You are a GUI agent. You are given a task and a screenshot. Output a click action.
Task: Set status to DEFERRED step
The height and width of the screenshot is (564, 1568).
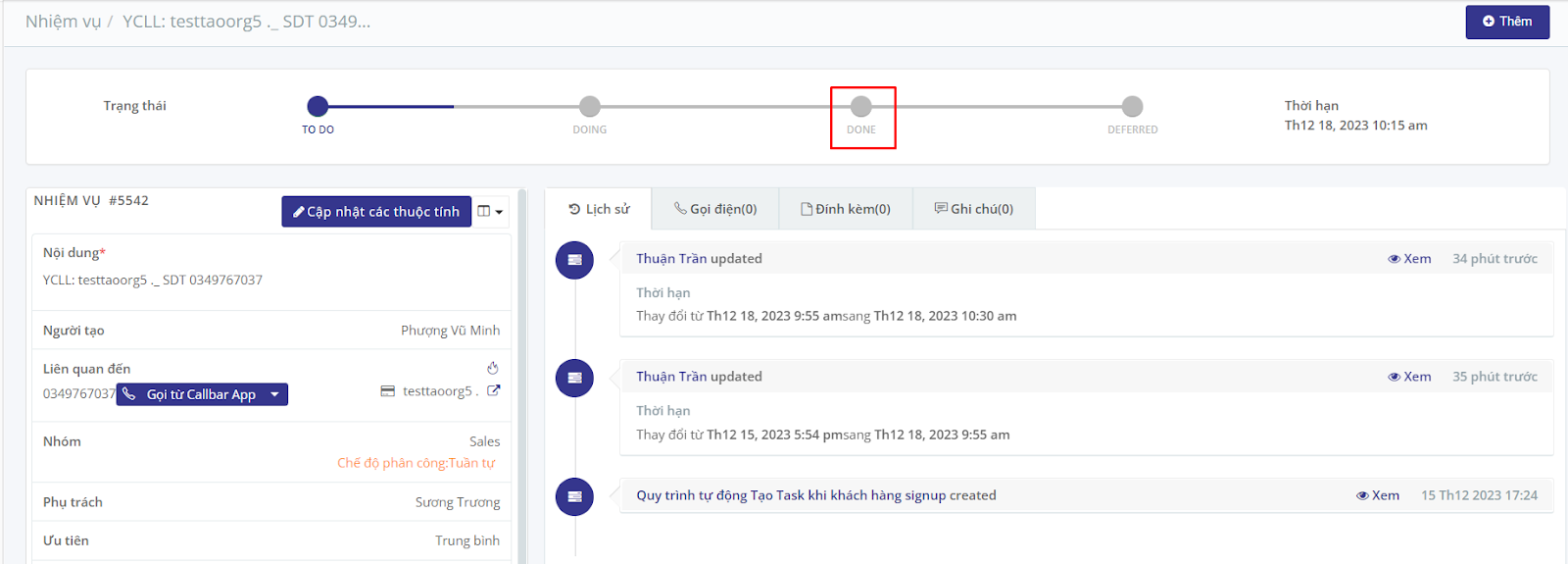(x=1133, y=106)
